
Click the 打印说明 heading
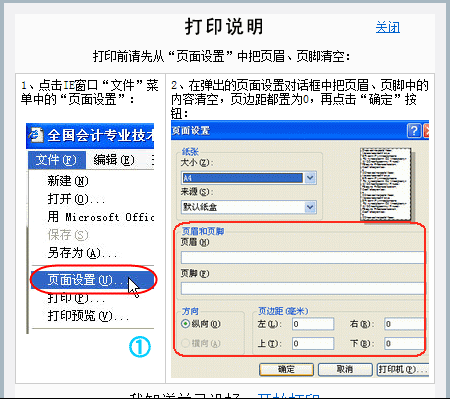[x=224, y=27]
